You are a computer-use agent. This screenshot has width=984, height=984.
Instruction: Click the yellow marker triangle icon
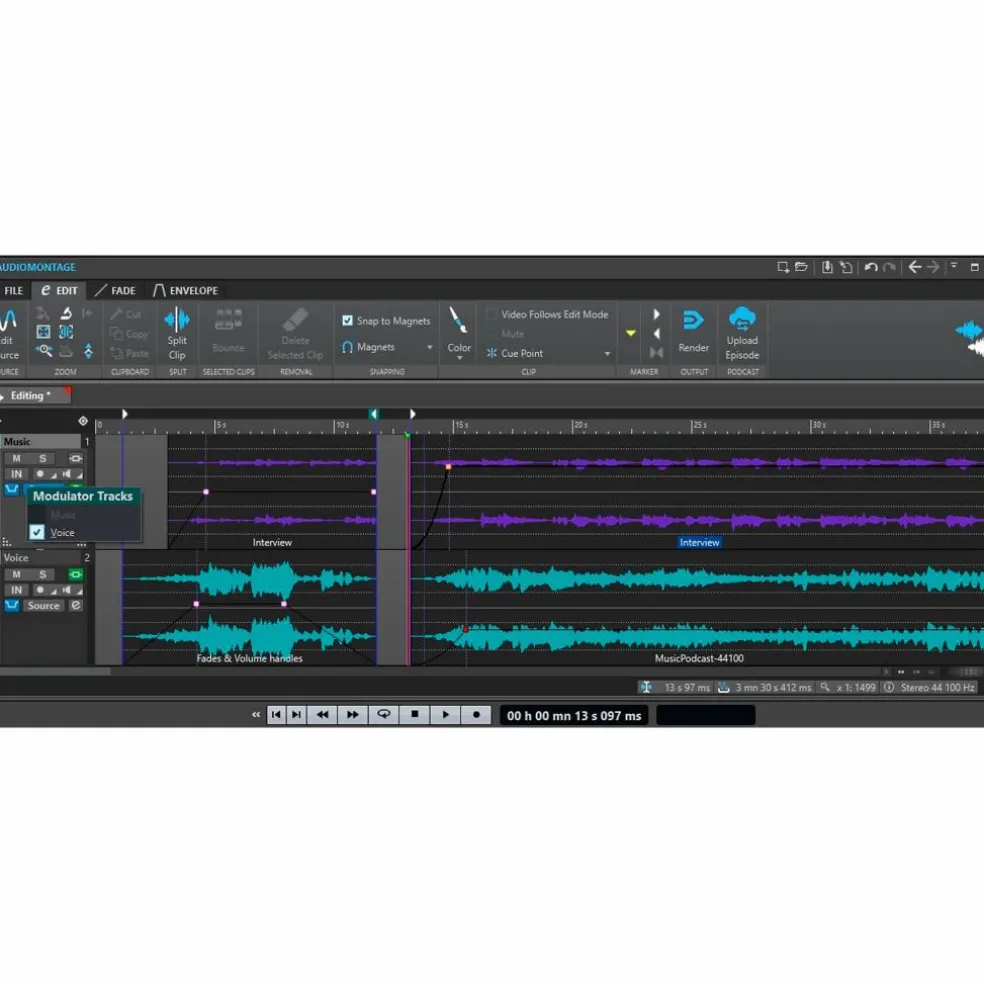tap(631, 333)
